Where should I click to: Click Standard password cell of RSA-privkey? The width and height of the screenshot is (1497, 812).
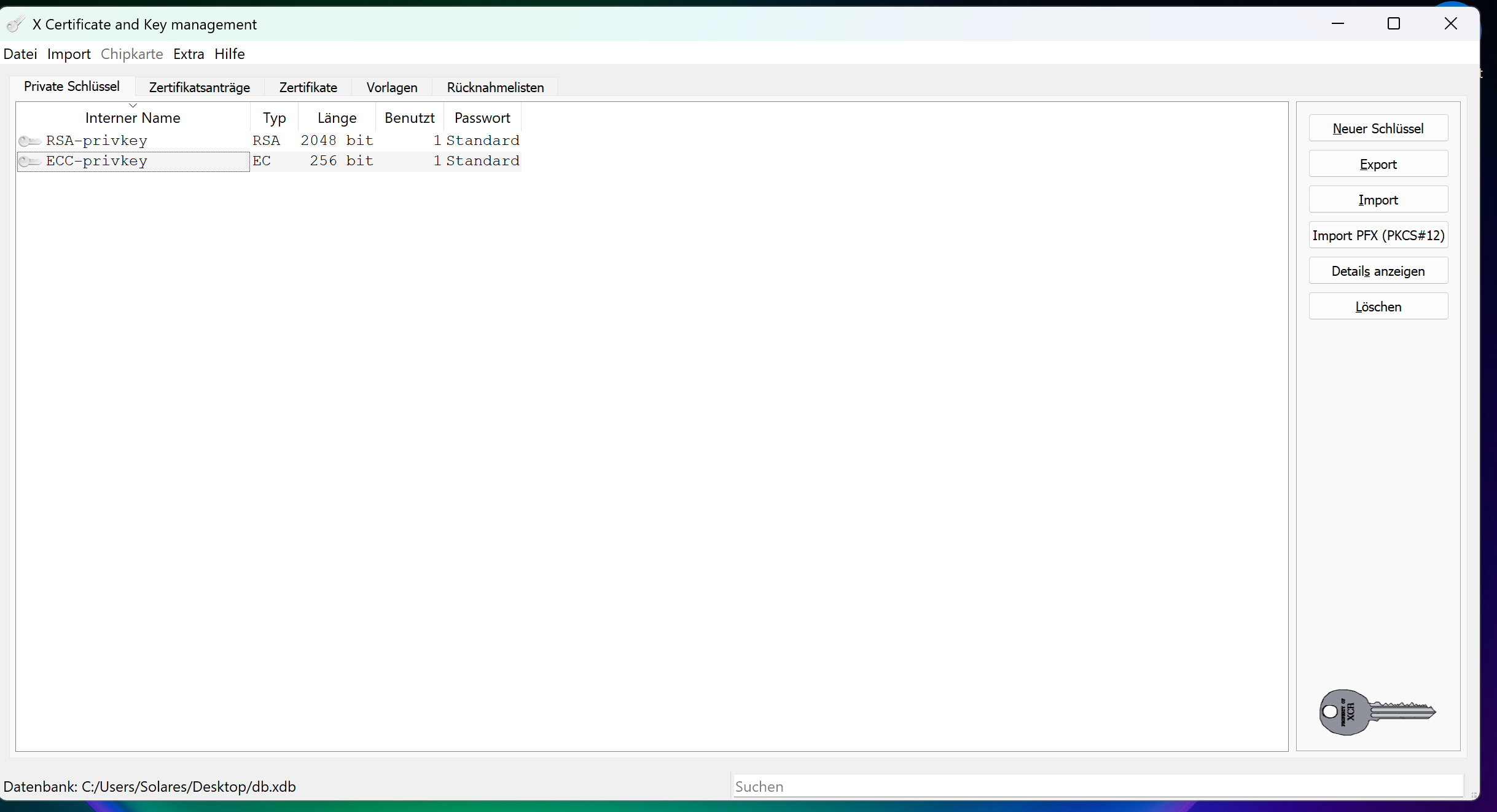pyautogui.click(x=483, y=141)
